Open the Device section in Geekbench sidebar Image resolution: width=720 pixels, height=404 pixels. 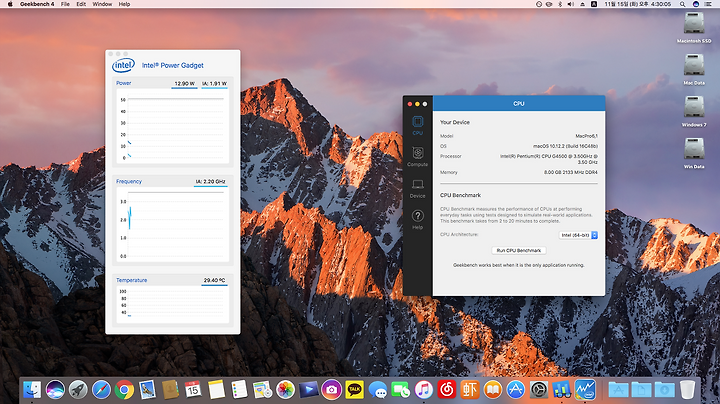[417, 188]
